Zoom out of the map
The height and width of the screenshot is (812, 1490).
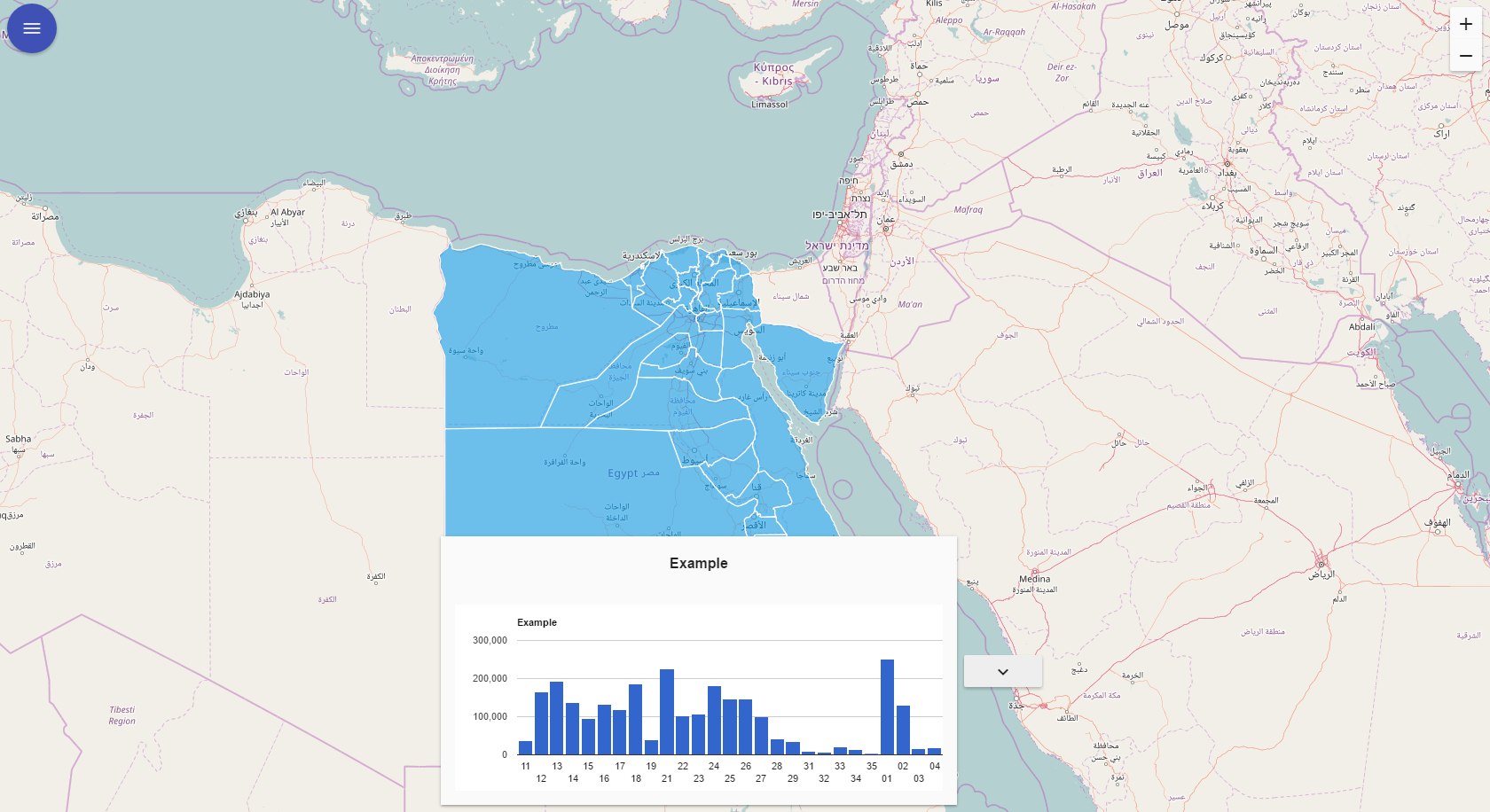1465,56
